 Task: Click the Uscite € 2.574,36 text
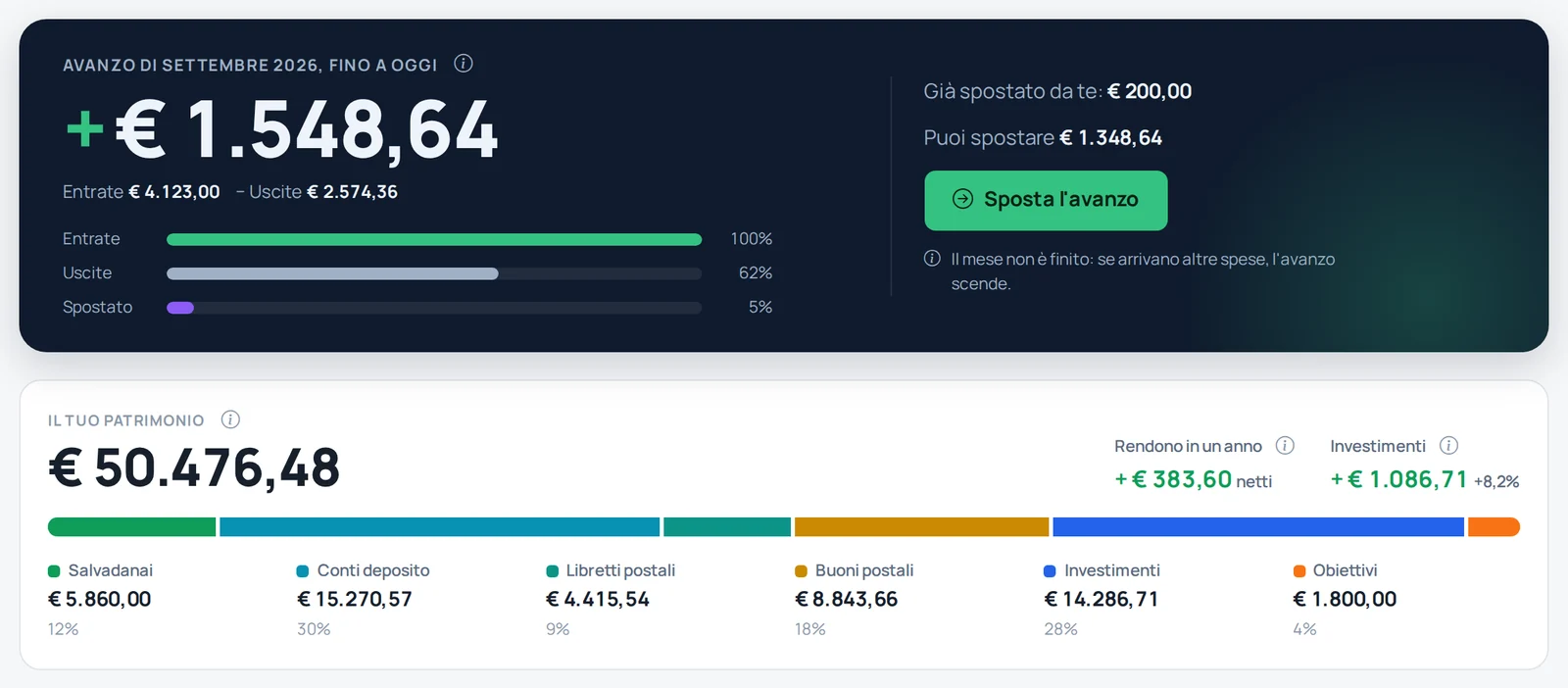click(323, 192)
